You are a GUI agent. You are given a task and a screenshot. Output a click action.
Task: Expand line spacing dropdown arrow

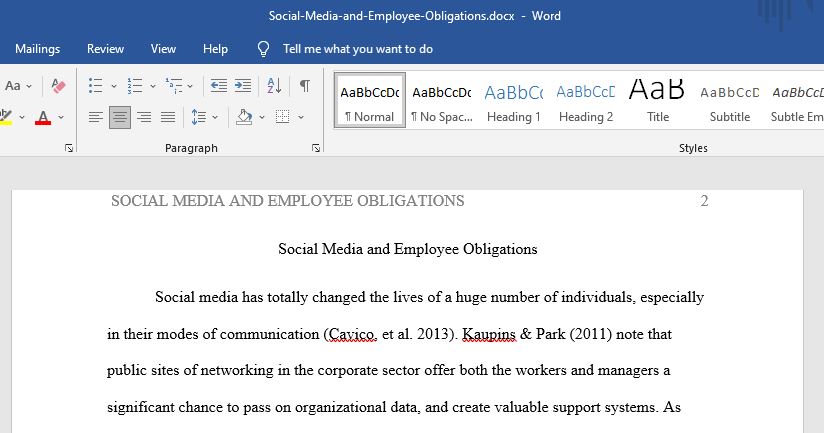[215, 117]
